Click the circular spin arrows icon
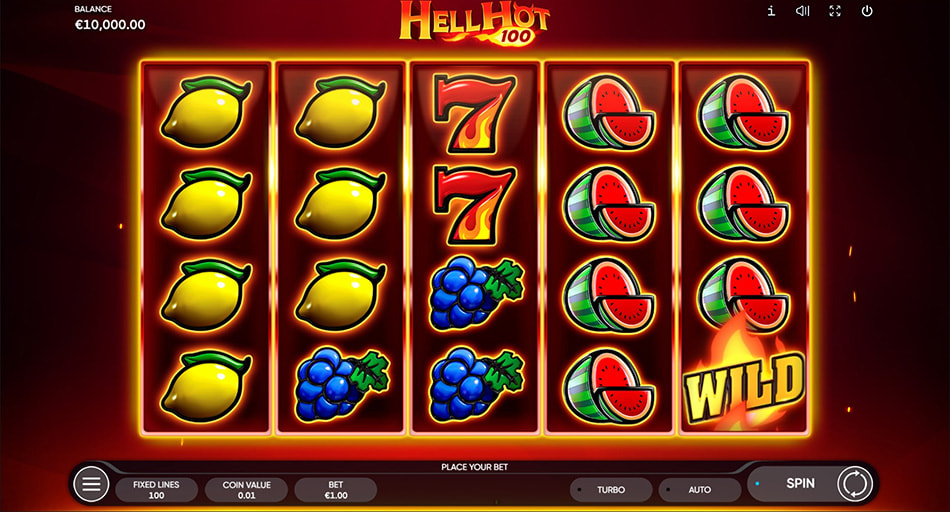The image size is (950, 512). pyautogui.click(x=855, y=484)
